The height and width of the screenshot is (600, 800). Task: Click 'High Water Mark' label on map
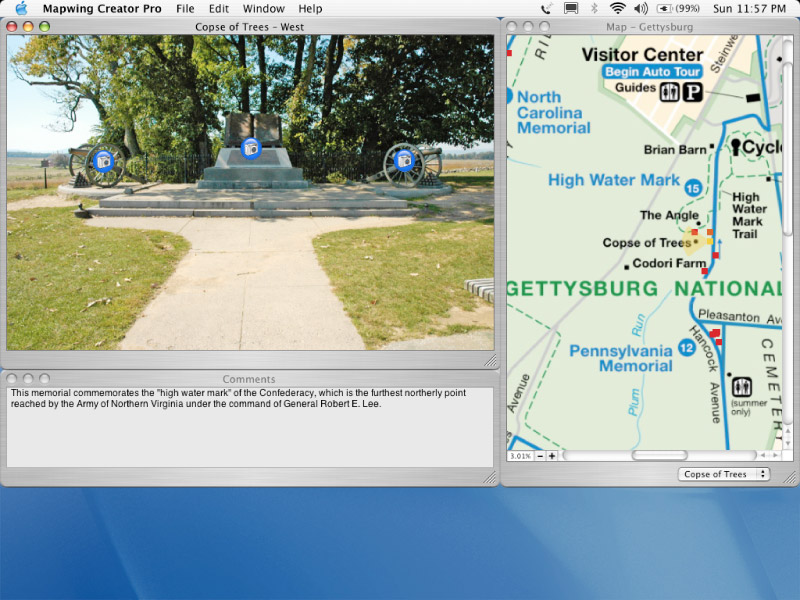pyautogui.click(x=614, y=180)
